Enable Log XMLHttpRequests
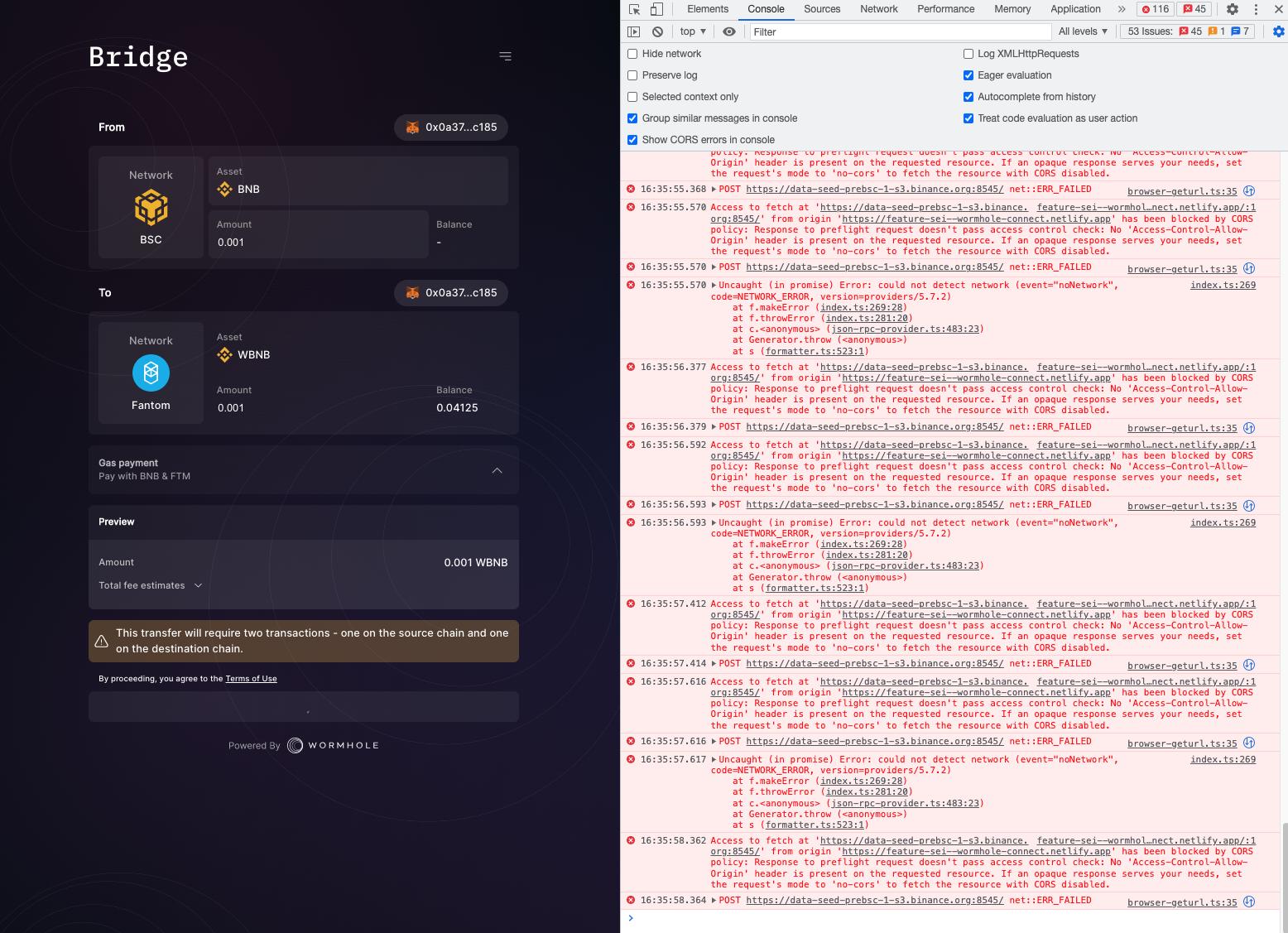Viewport: 1288px width, 933px height. point(968,53)
